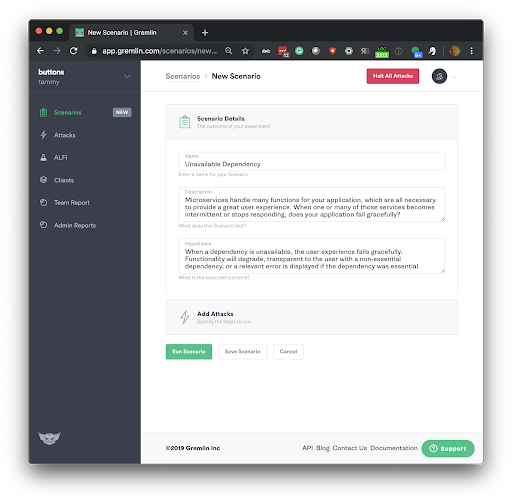Click the Chrome profile avatar
512x502 pixels.
coord(455,51)
